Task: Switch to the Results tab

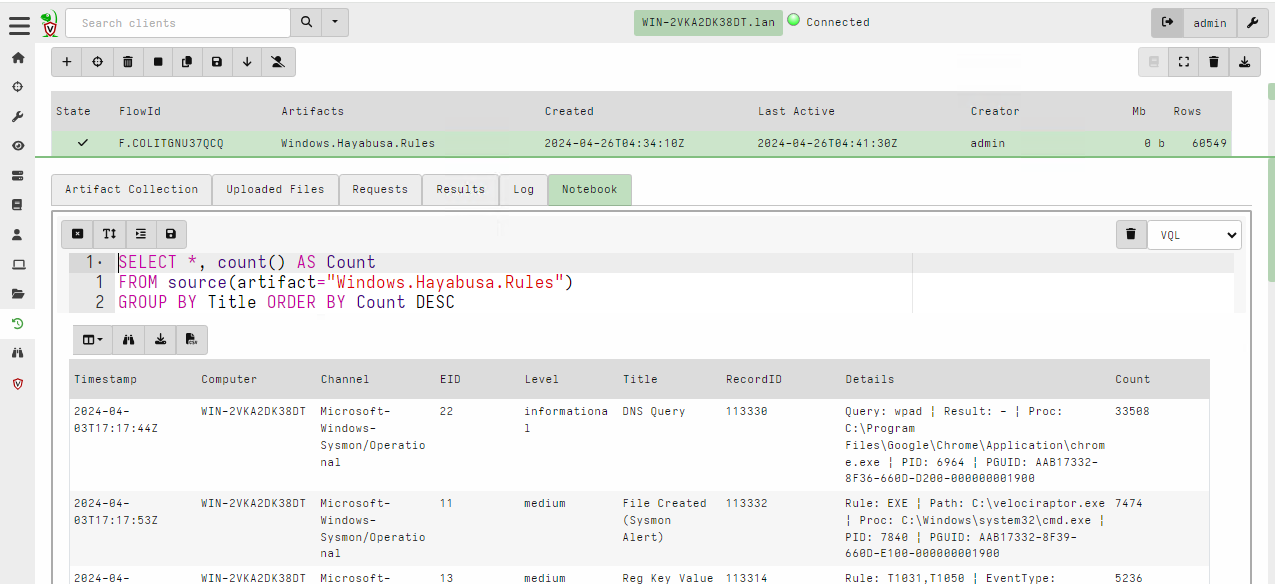Action: point(460,189)
